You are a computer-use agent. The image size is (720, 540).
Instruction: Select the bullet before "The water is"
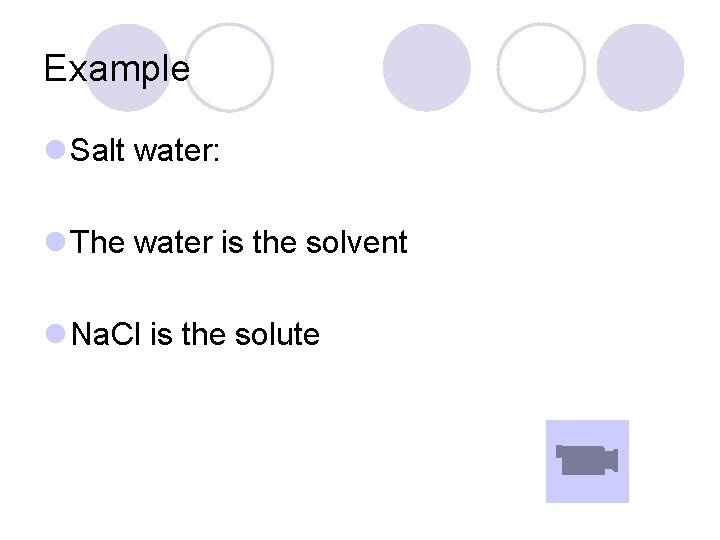pos(55,242)
